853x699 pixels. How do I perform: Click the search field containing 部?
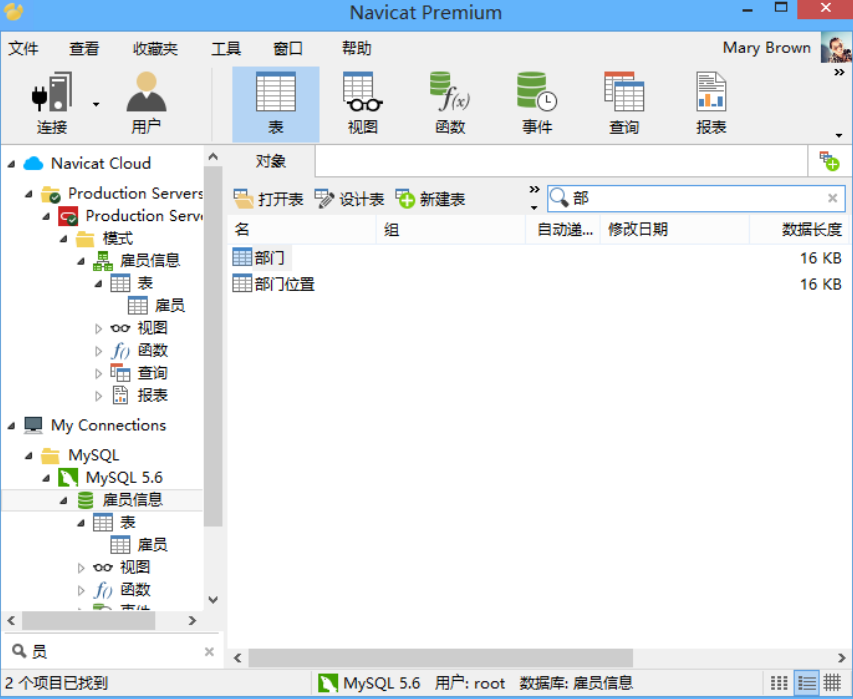(696, 198)
